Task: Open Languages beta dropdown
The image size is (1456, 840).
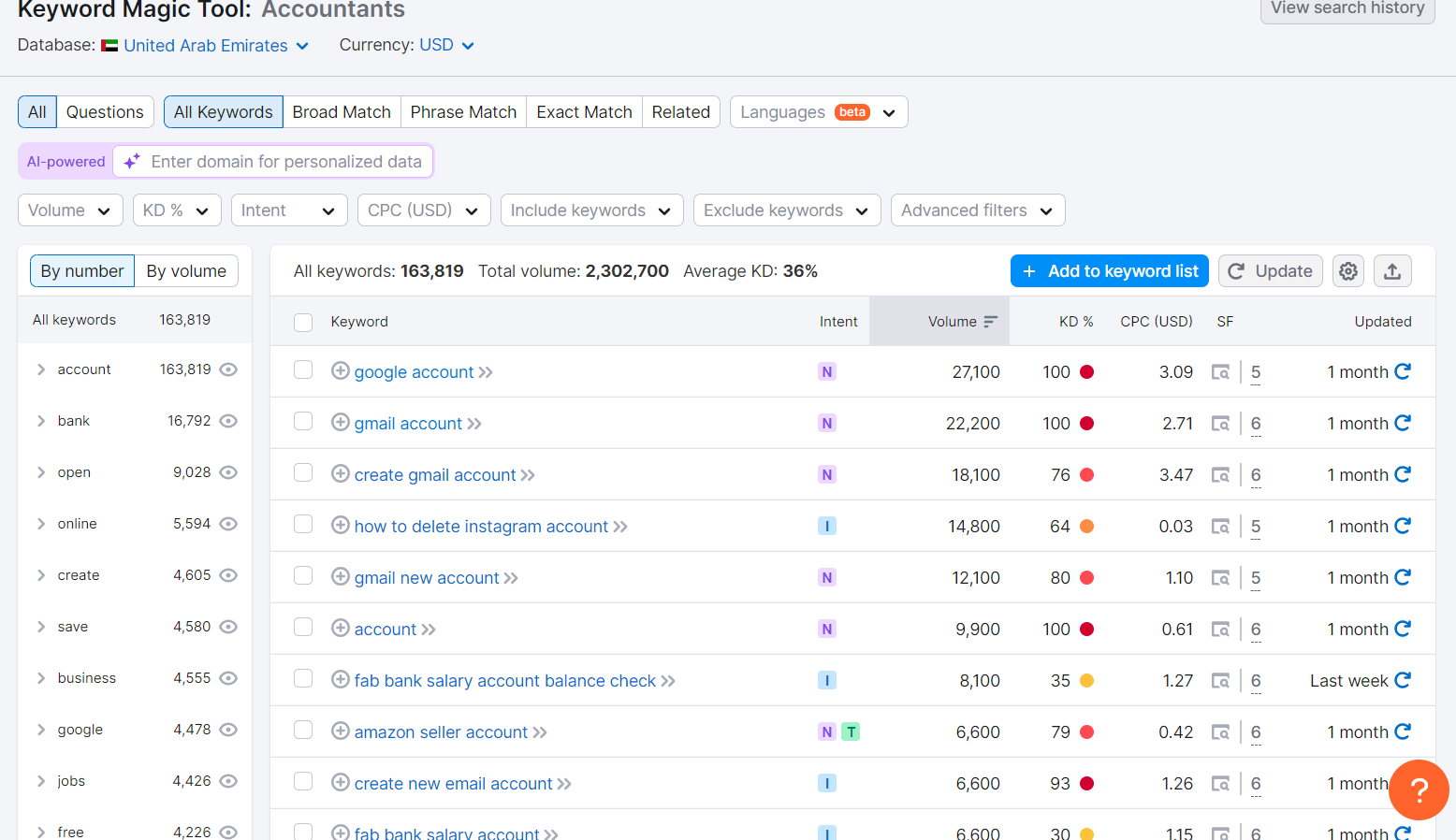Action: (x=819, y=112)
